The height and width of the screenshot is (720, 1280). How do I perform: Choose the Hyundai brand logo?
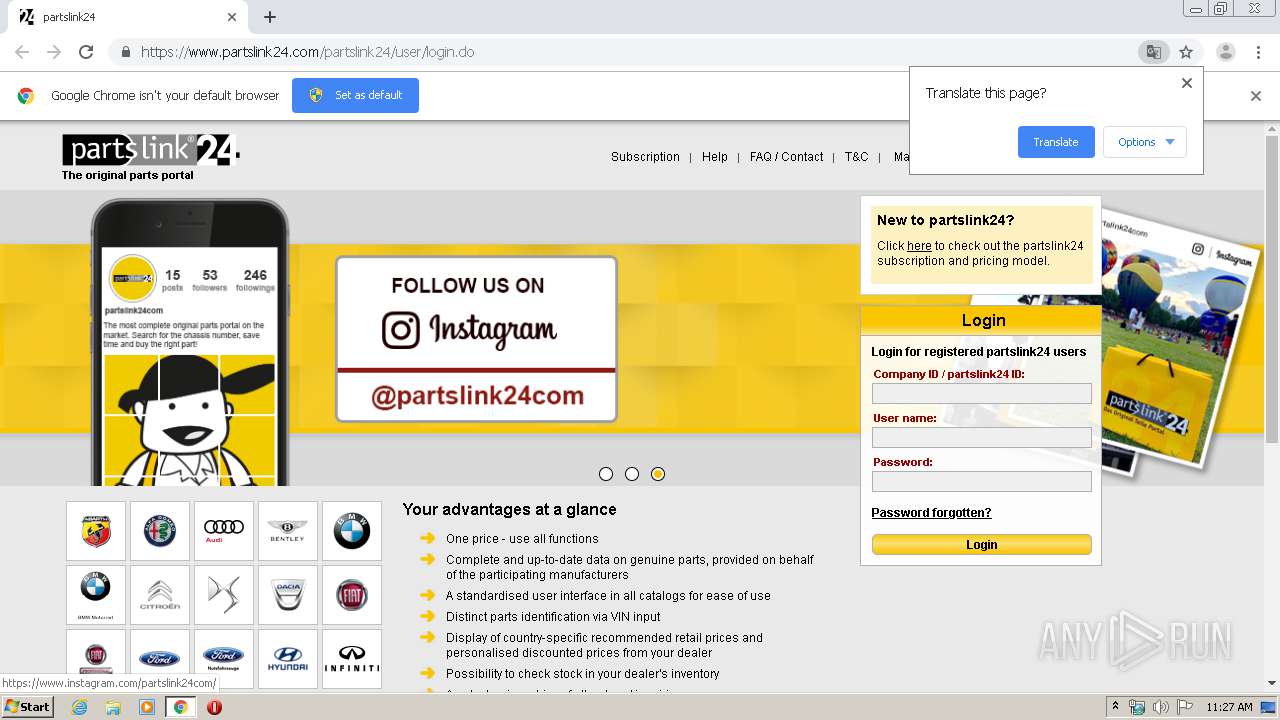tap(288, 659)
